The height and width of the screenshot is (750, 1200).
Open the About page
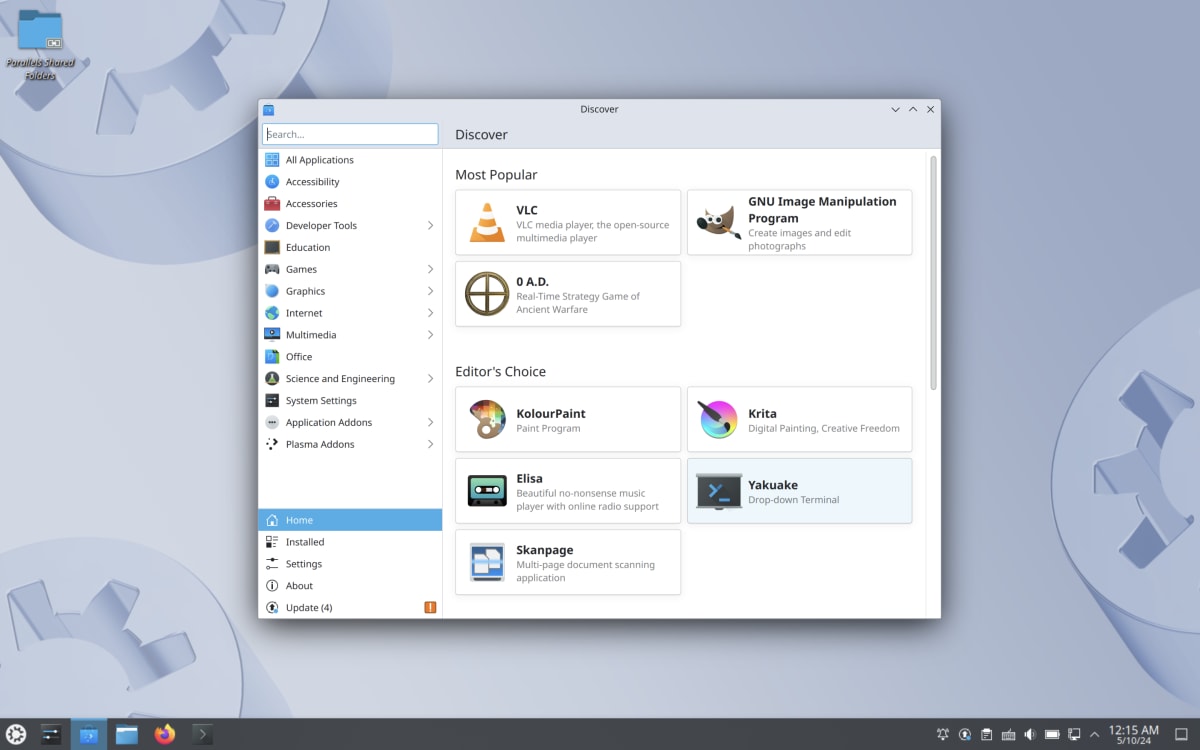coord(350,586)
